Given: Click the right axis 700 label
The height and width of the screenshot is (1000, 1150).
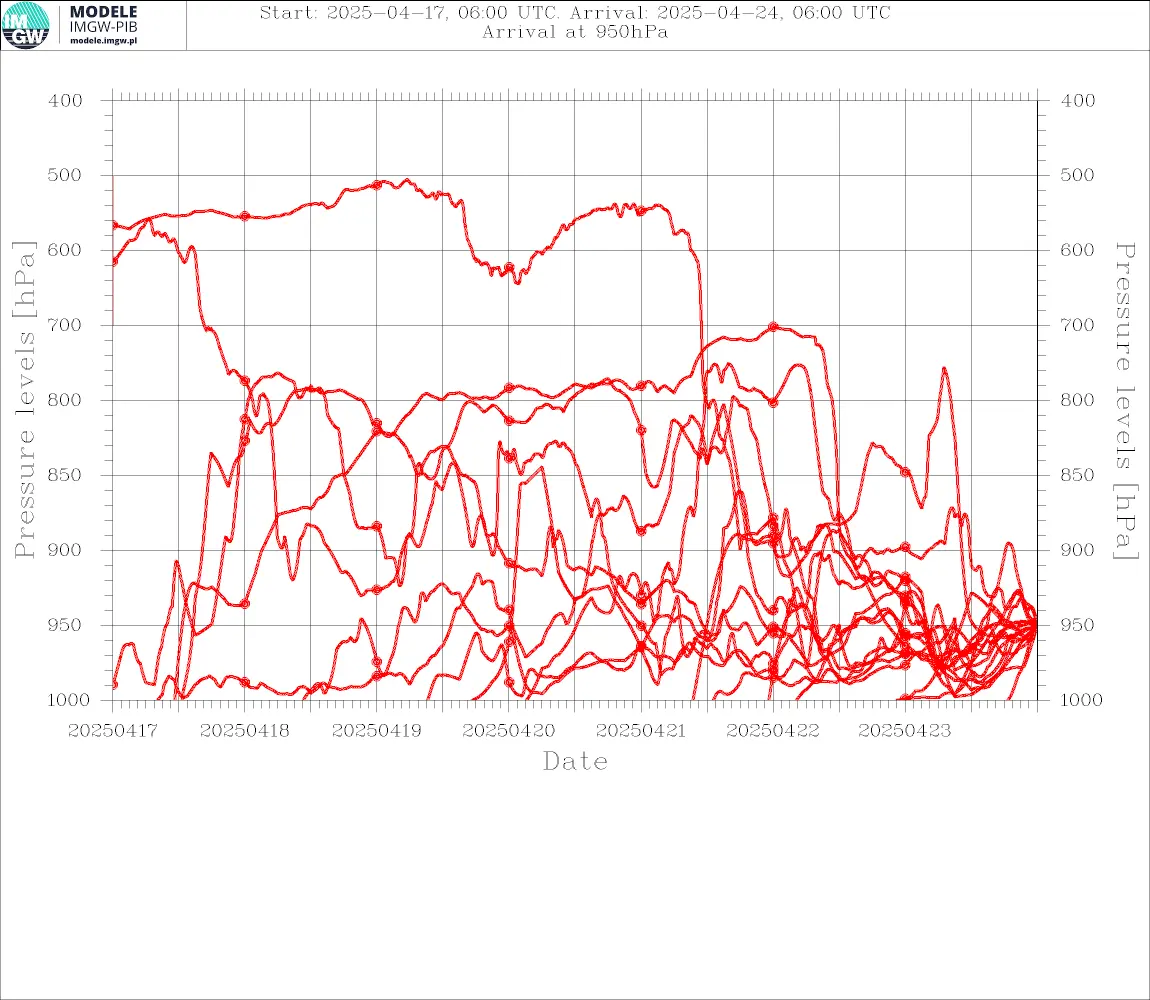Looking at the screenshot, I should click(x=1078, y=325).
